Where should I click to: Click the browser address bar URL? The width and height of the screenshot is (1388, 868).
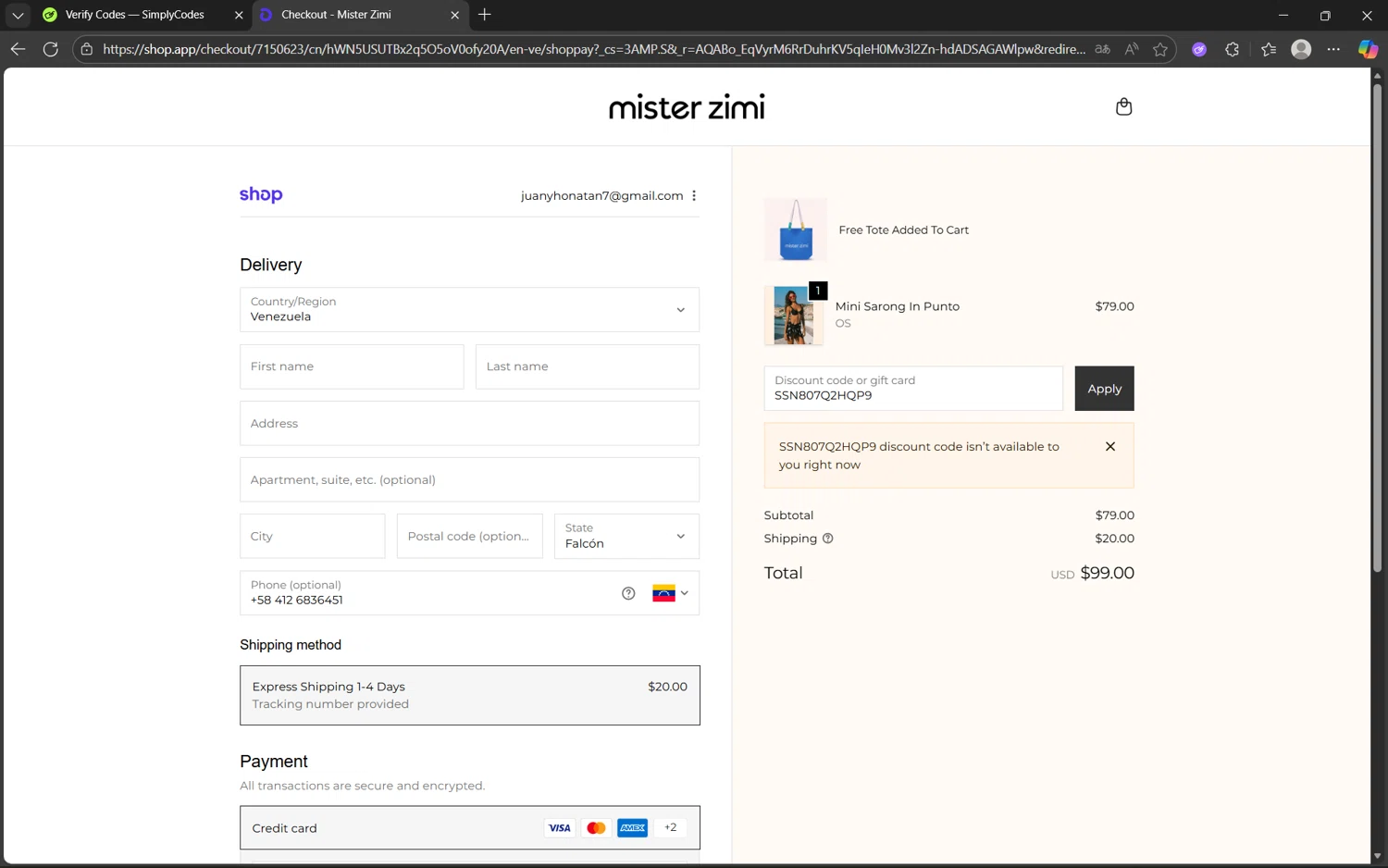[x=594, y=49]
